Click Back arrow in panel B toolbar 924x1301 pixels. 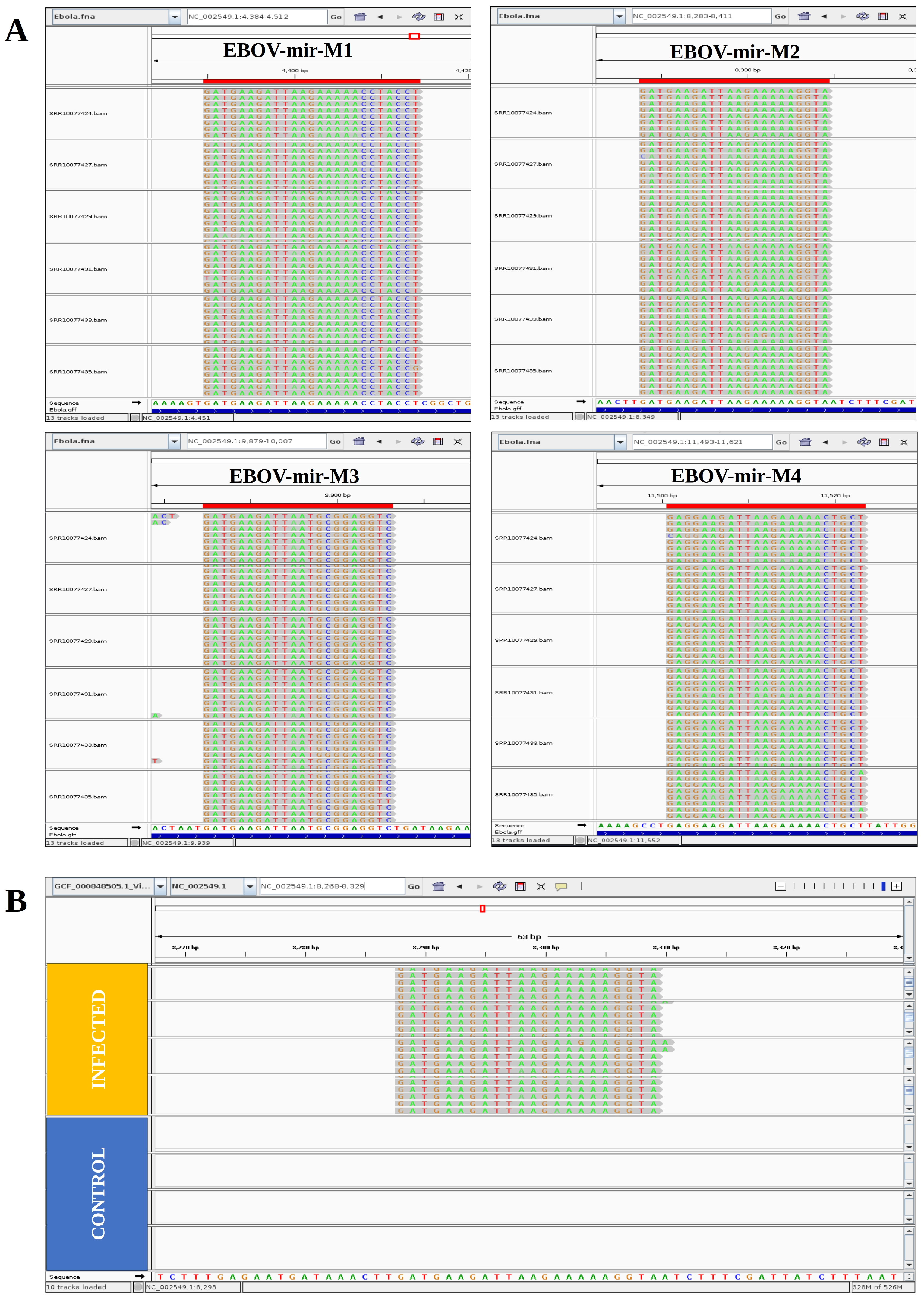tap(459, 886)
